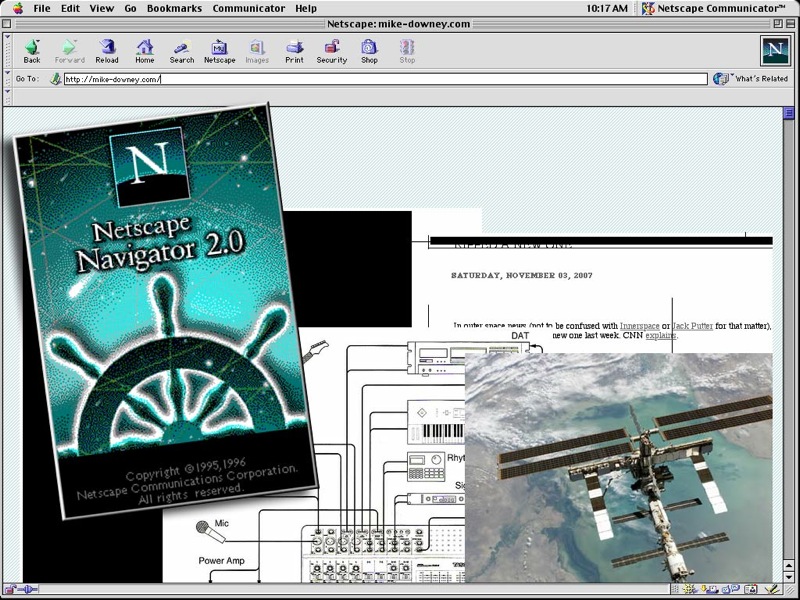800x600 pixels.
Task: Click the security lock icon in status bar
Action: coord(10,590)
